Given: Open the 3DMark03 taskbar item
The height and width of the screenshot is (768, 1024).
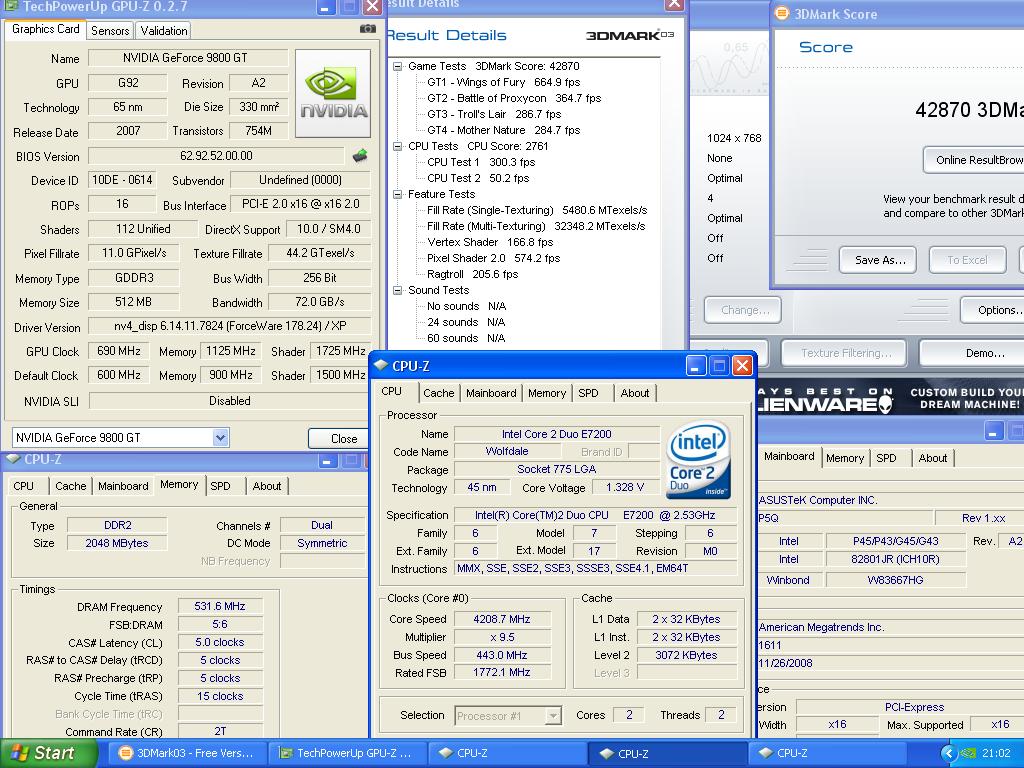Looking at the screenshot, I should [186, 753].
